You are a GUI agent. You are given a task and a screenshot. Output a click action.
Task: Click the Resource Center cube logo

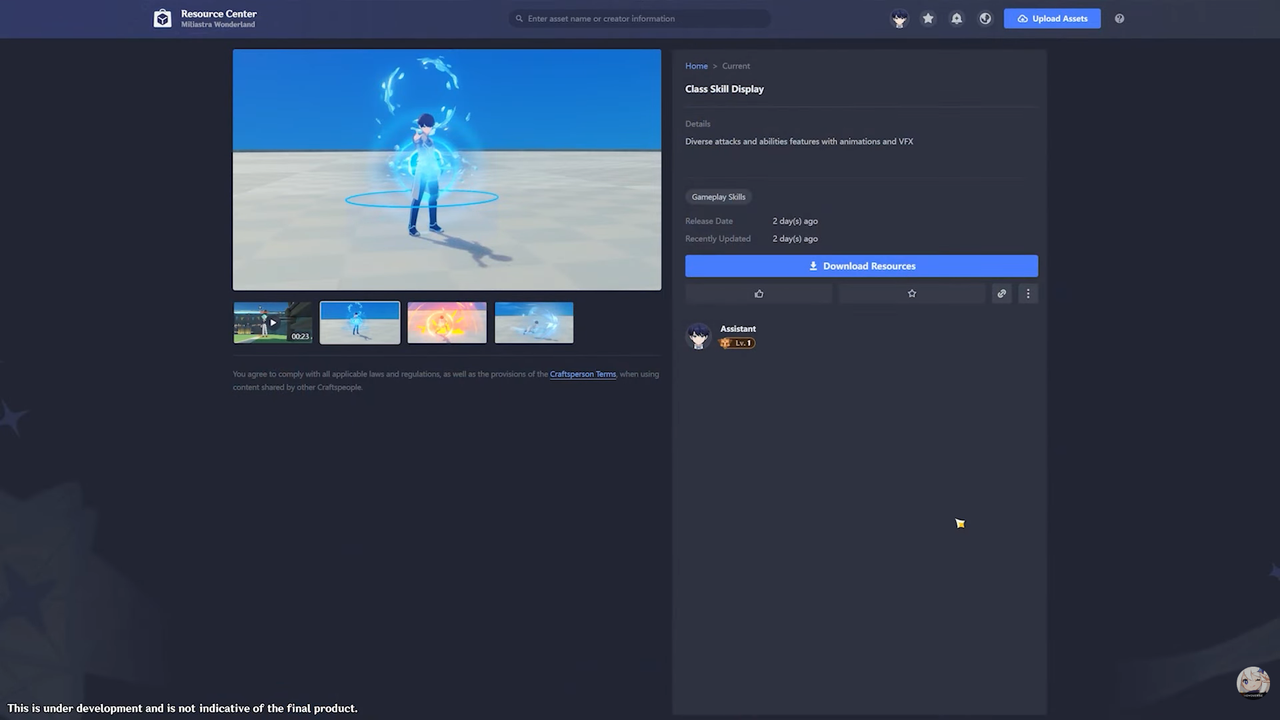pyautogui.click(x=162, y=18)
